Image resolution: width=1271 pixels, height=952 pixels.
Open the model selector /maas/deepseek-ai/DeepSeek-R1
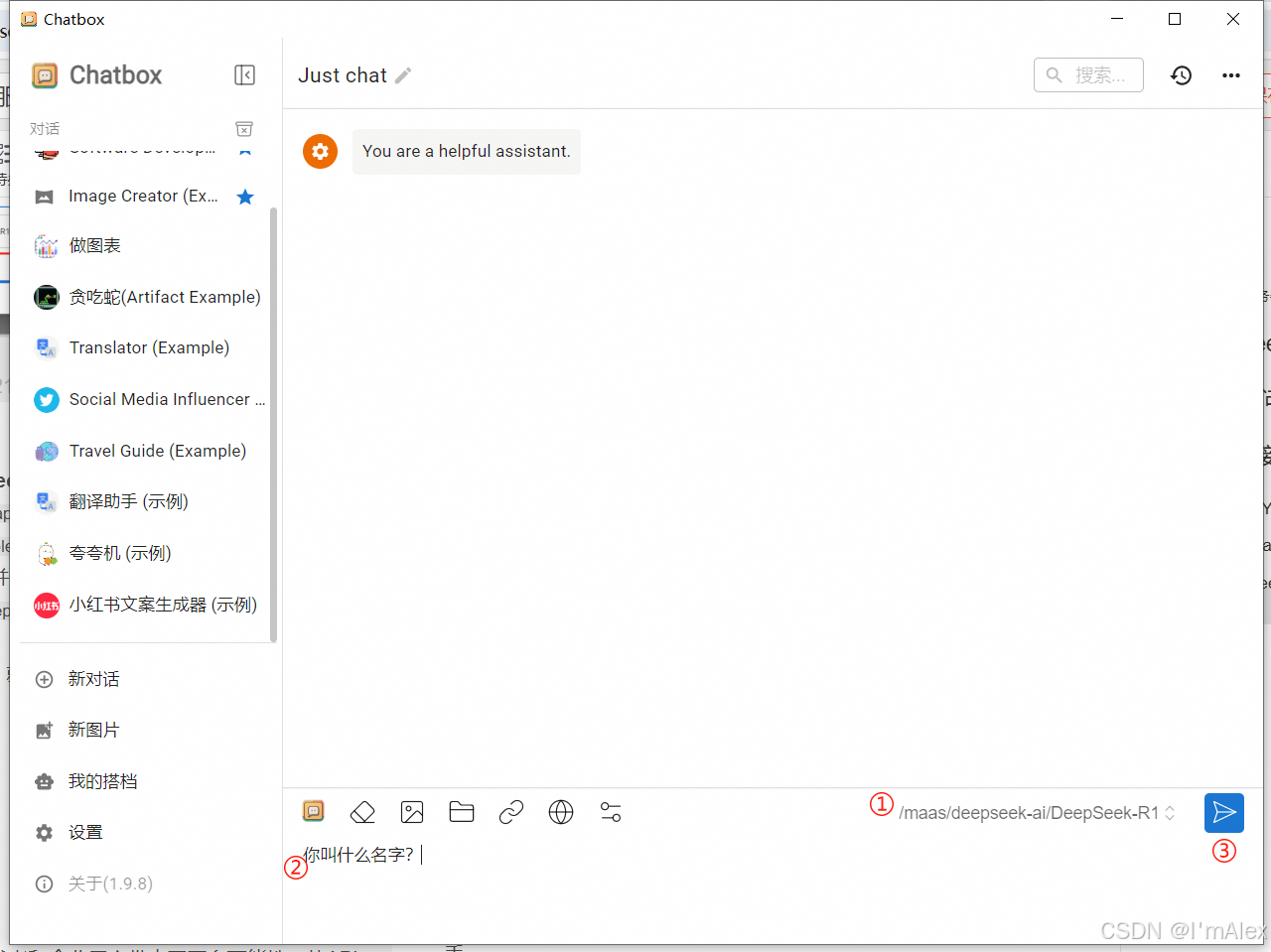point(1037,813)
